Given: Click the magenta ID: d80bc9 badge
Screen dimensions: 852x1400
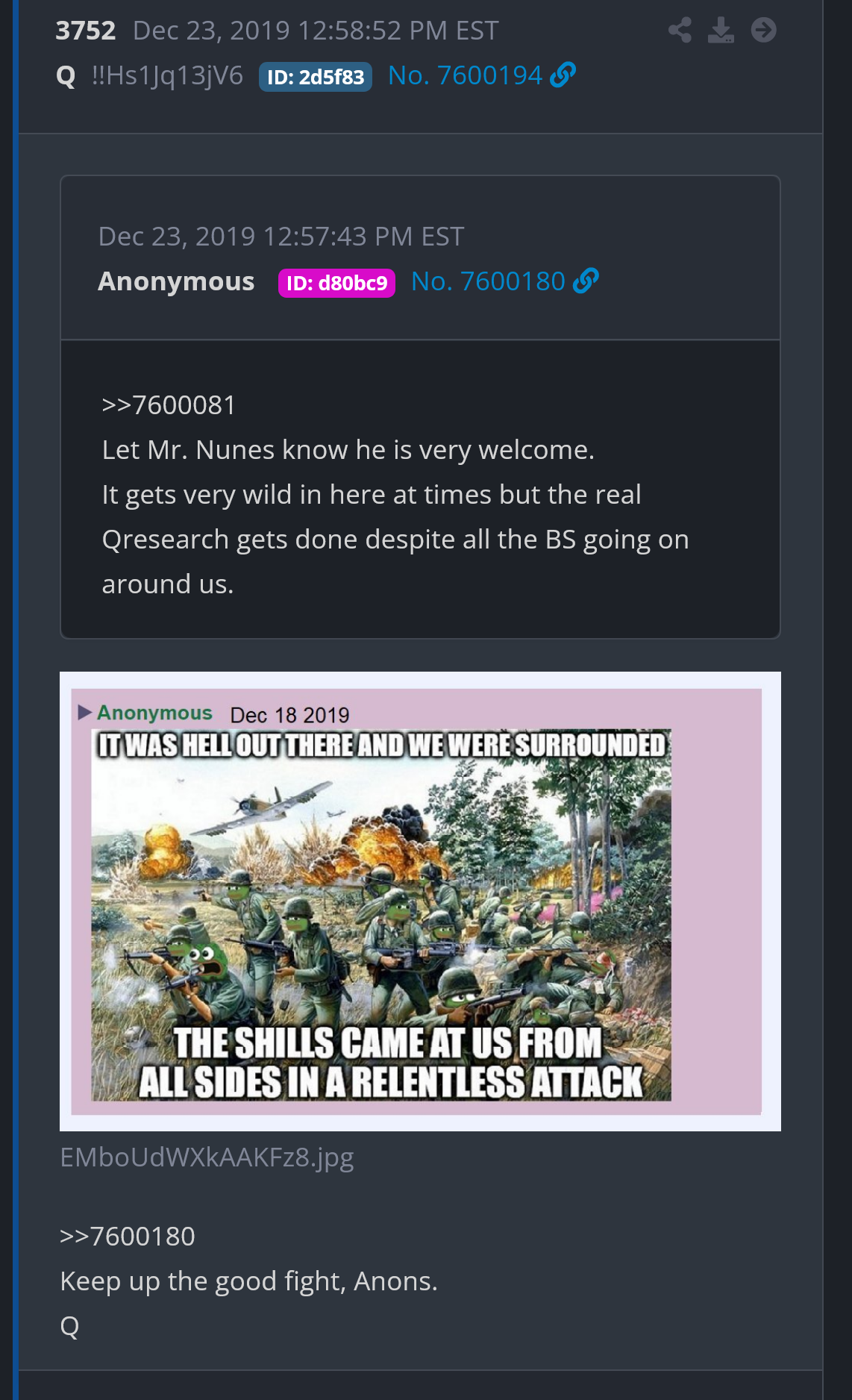Looking at the screenshot, I should pyautogui.click(x=336, y=283).
